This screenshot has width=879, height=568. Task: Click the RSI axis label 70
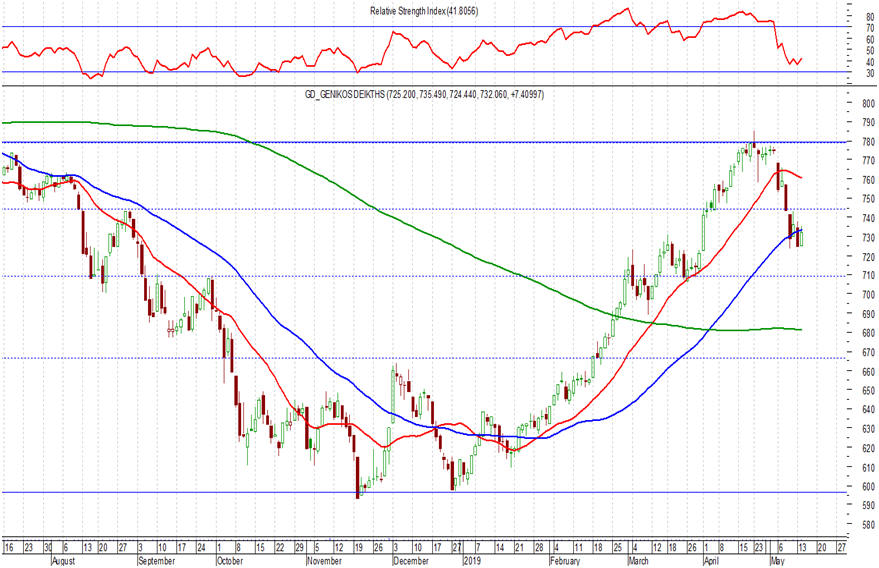pos(870,28)
